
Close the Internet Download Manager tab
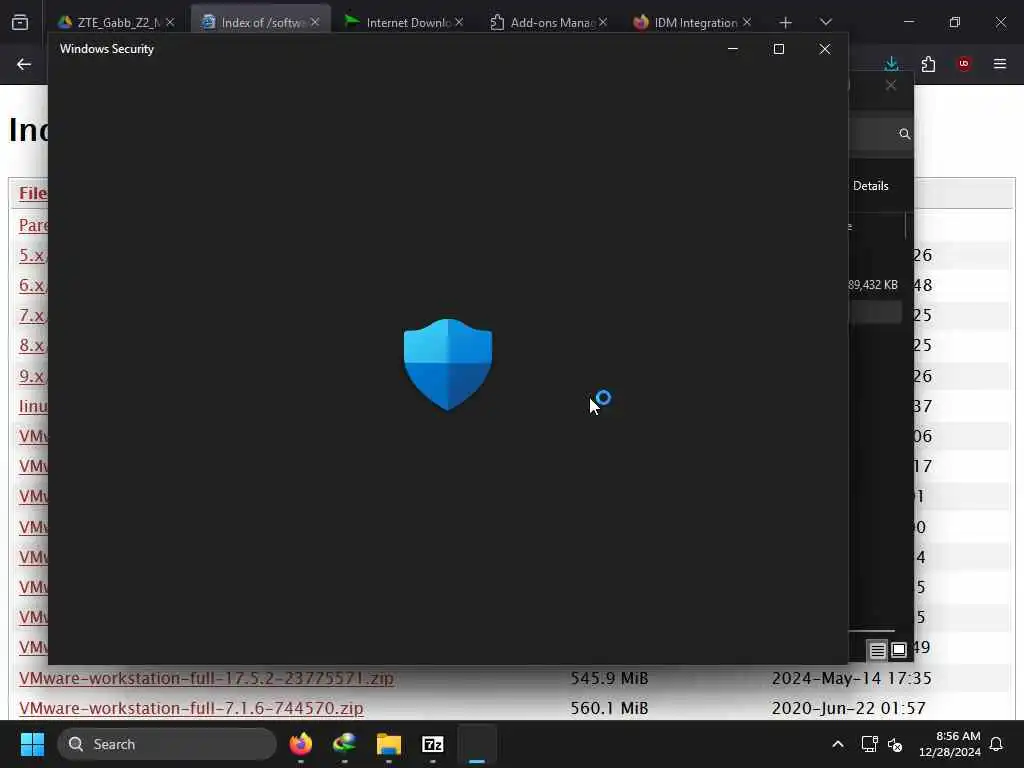tap(459, 22)
